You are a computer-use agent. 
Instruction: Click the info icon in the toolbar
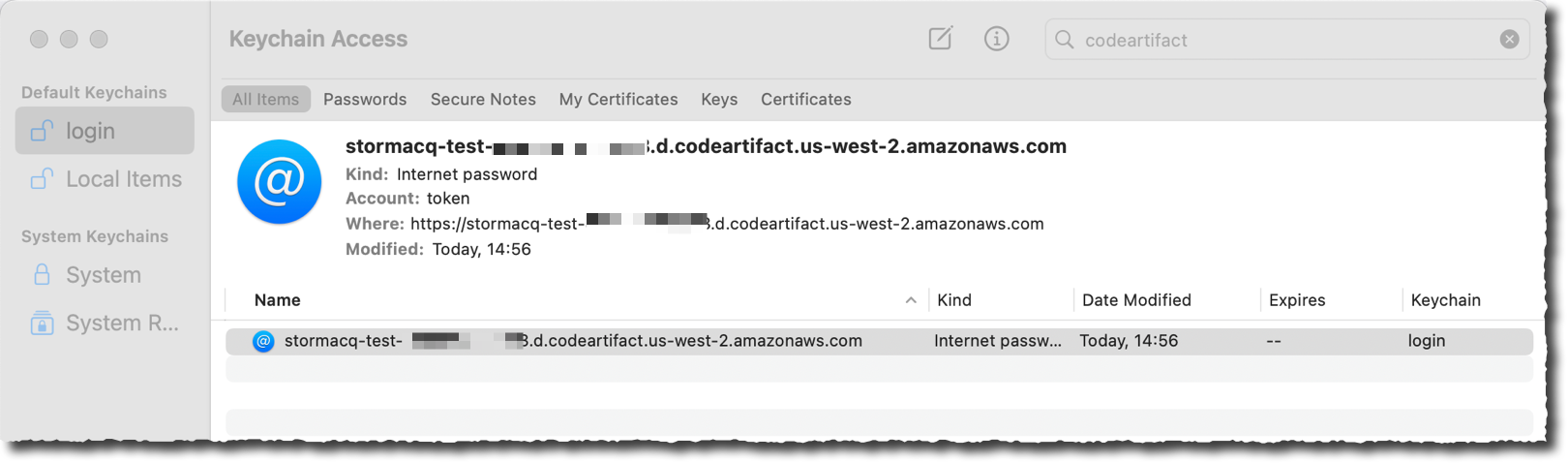click(x=996, y=39)
